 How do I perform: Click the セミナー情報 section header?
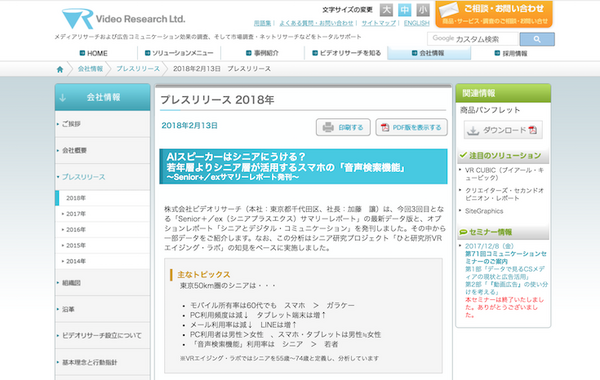coord(503,232)
